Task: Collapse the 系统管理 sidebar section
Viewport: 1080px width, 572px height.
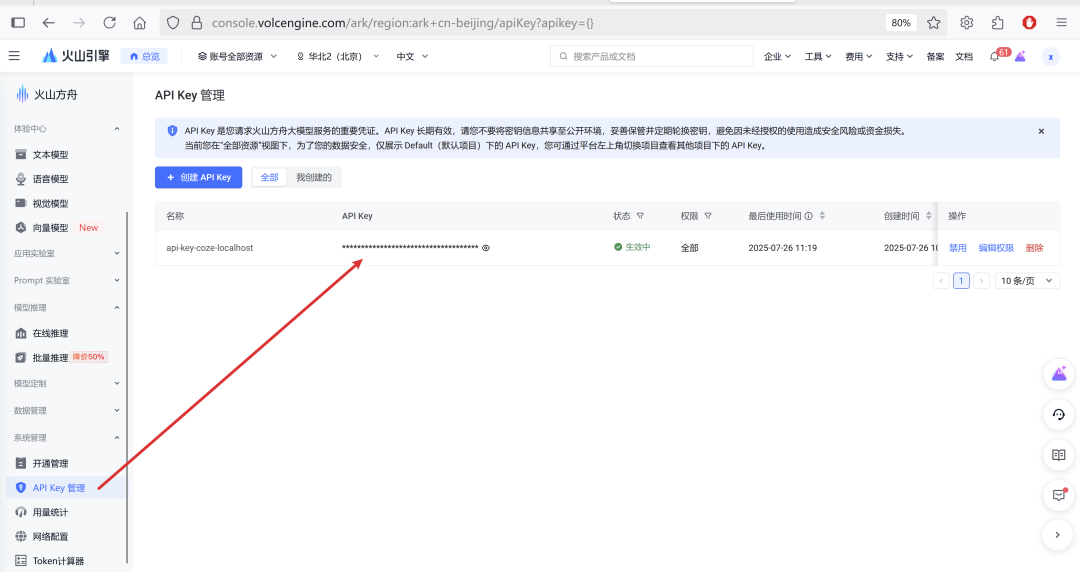Action: (66, 438)
